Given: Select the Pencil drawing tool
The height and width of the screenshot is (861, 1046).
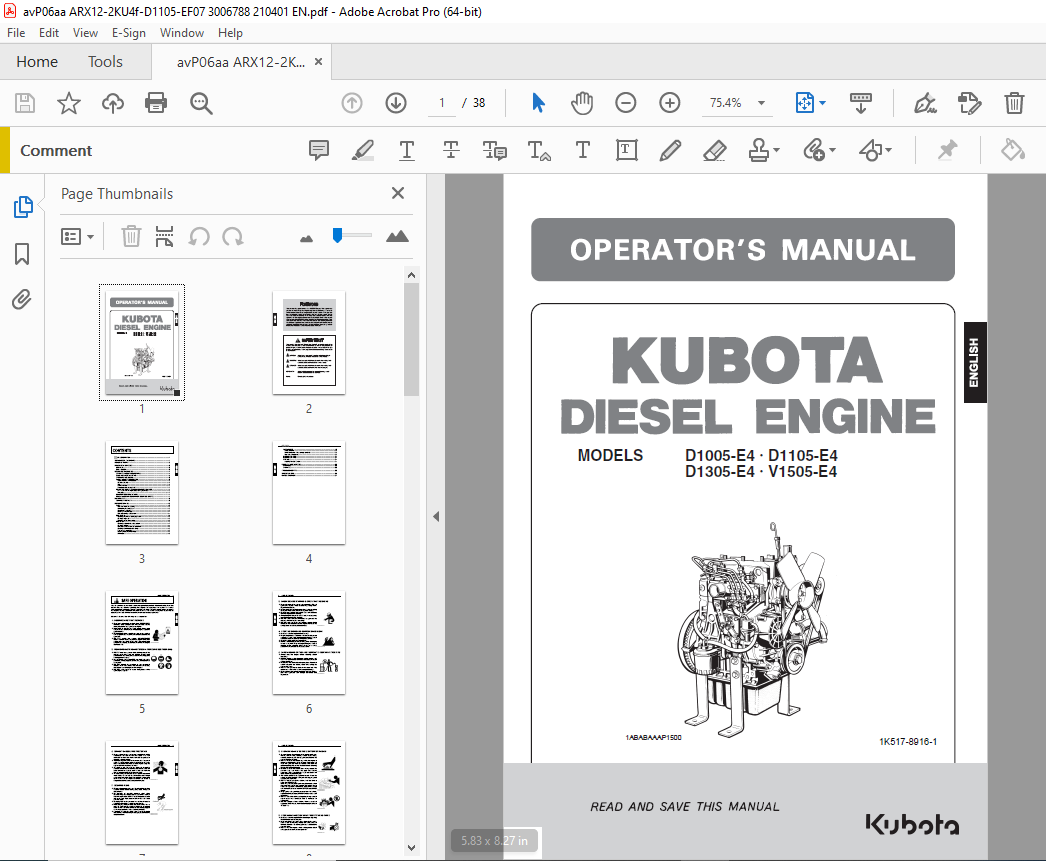Looking at the screenshot, I should (670, 150).
